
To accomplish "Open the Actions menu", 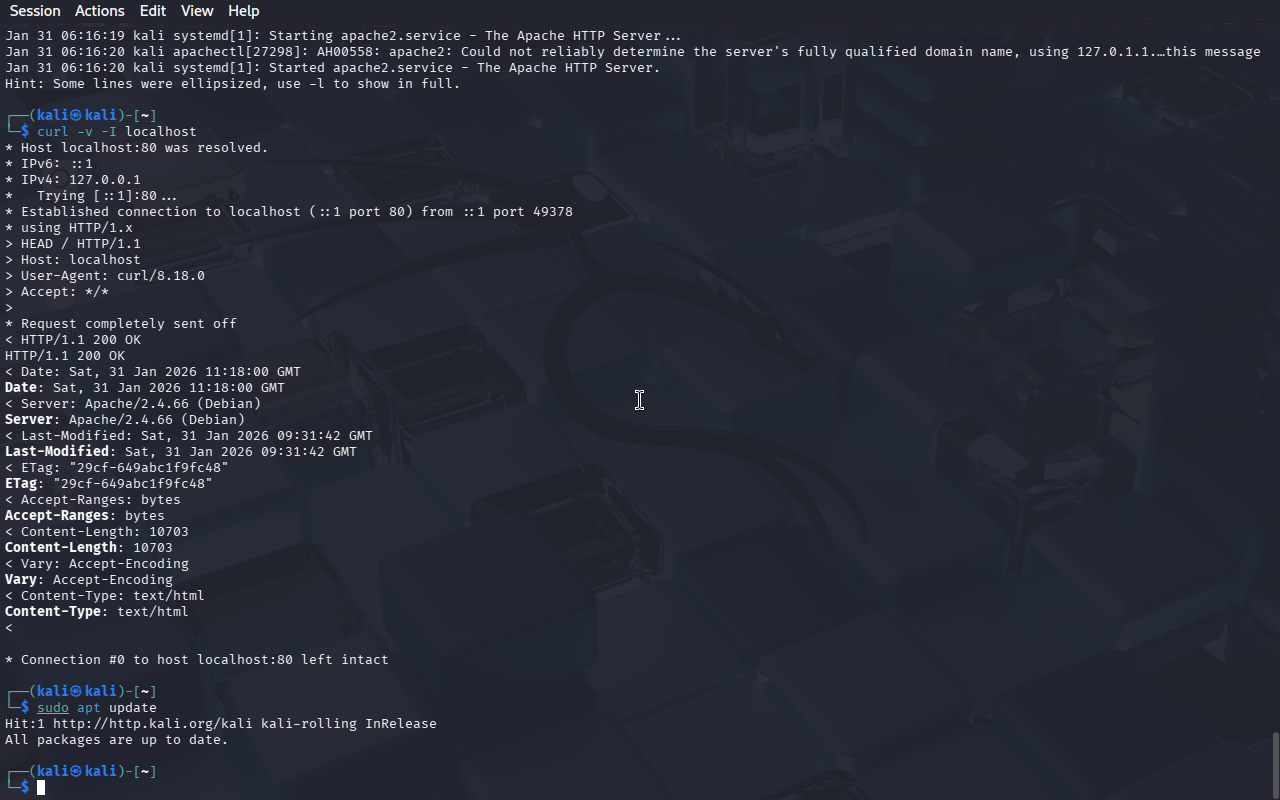I will 100,11.
